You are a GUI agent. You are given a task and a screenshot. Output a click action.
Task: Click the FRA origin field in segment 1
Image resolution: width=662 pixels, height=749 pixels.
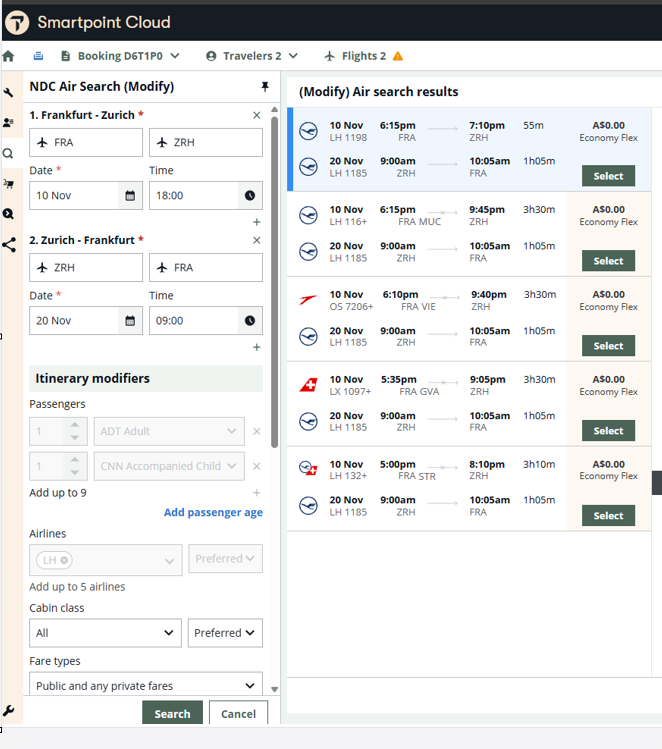(x=86, y=143)
